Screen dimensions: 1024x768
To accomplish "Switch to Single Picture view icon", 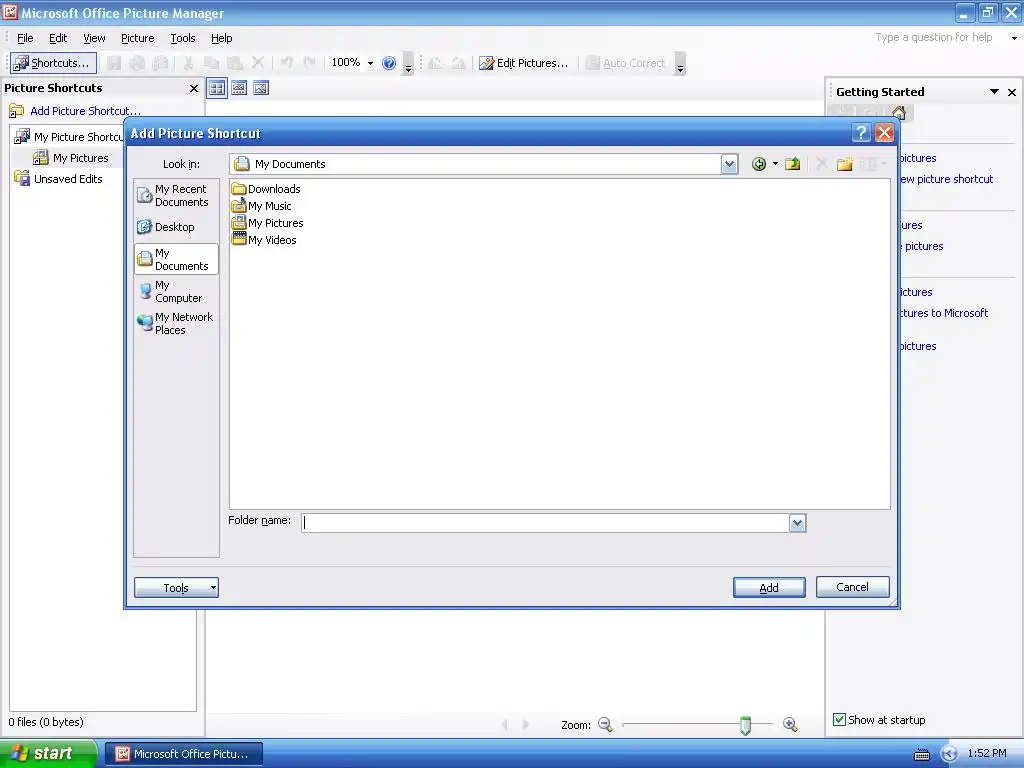I will [261, 88].
